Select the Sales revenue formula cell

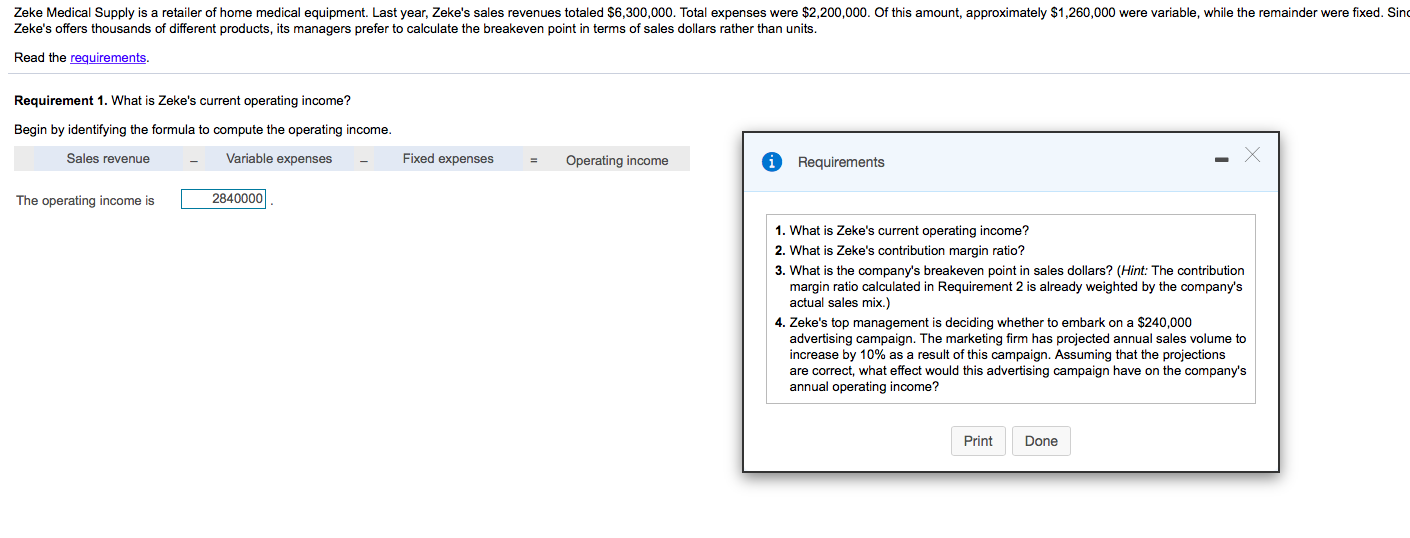108,159
